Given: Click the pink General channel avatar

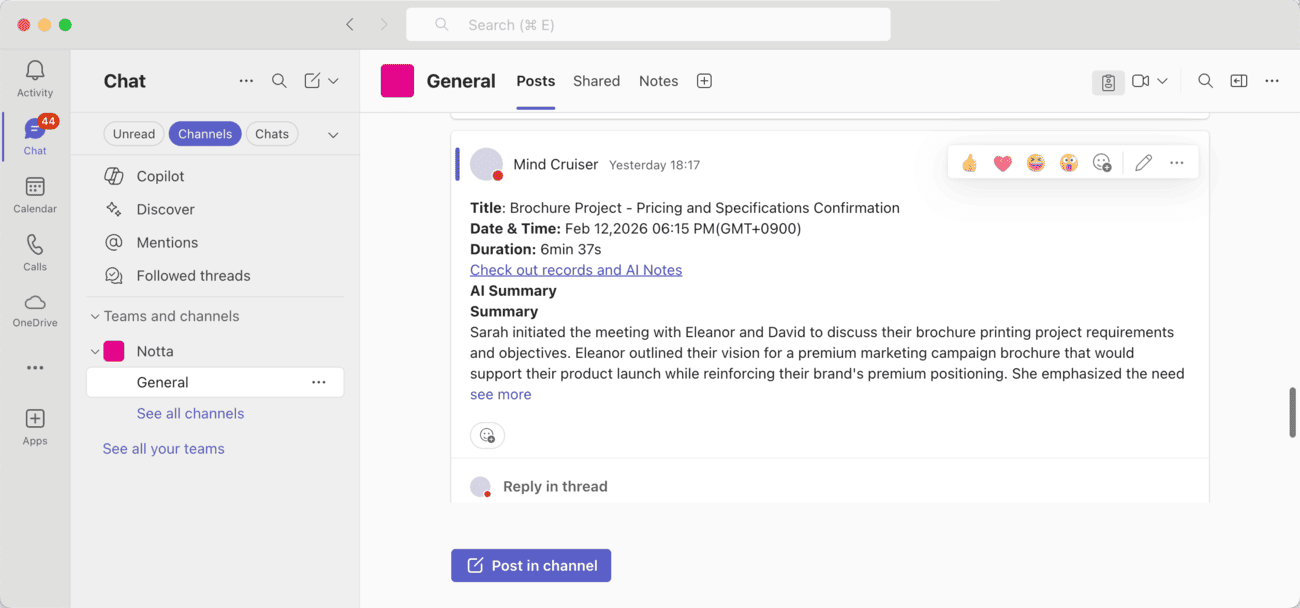Looking at the screenshot, I should 397,81.
